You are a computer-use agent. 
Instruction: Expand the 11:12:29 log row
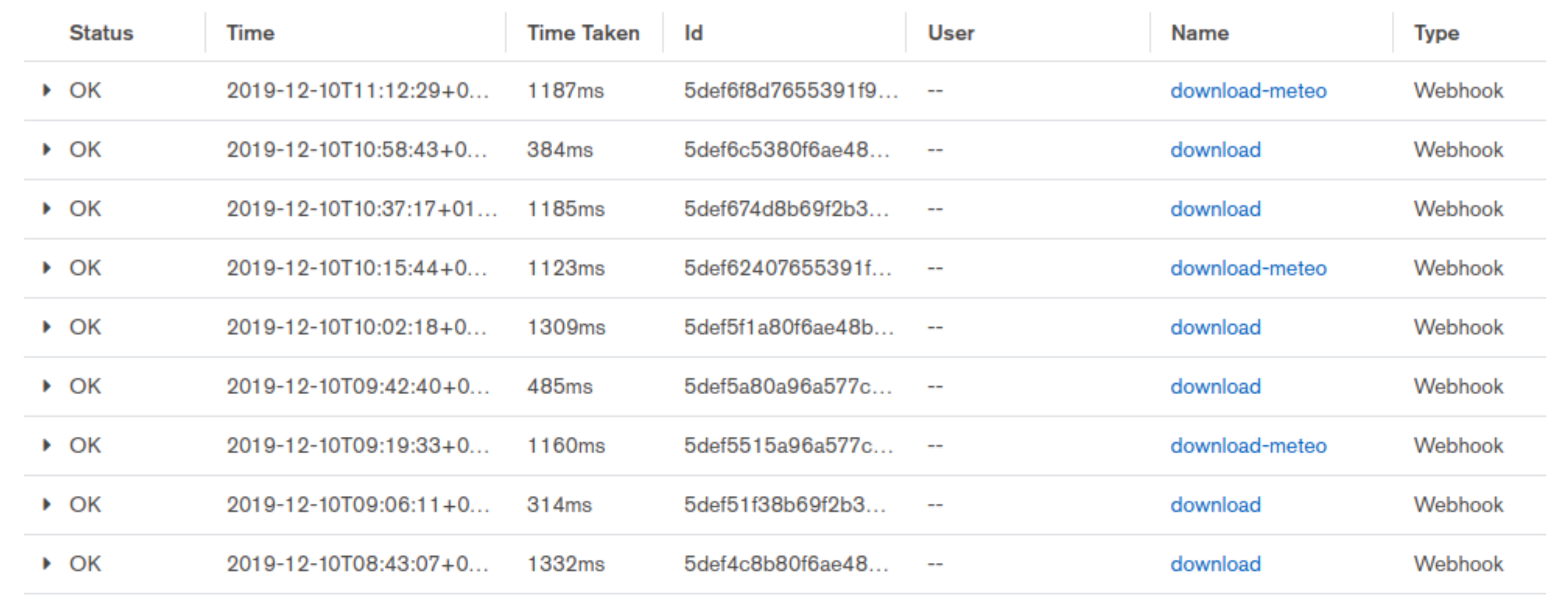(x=46, y=91)
